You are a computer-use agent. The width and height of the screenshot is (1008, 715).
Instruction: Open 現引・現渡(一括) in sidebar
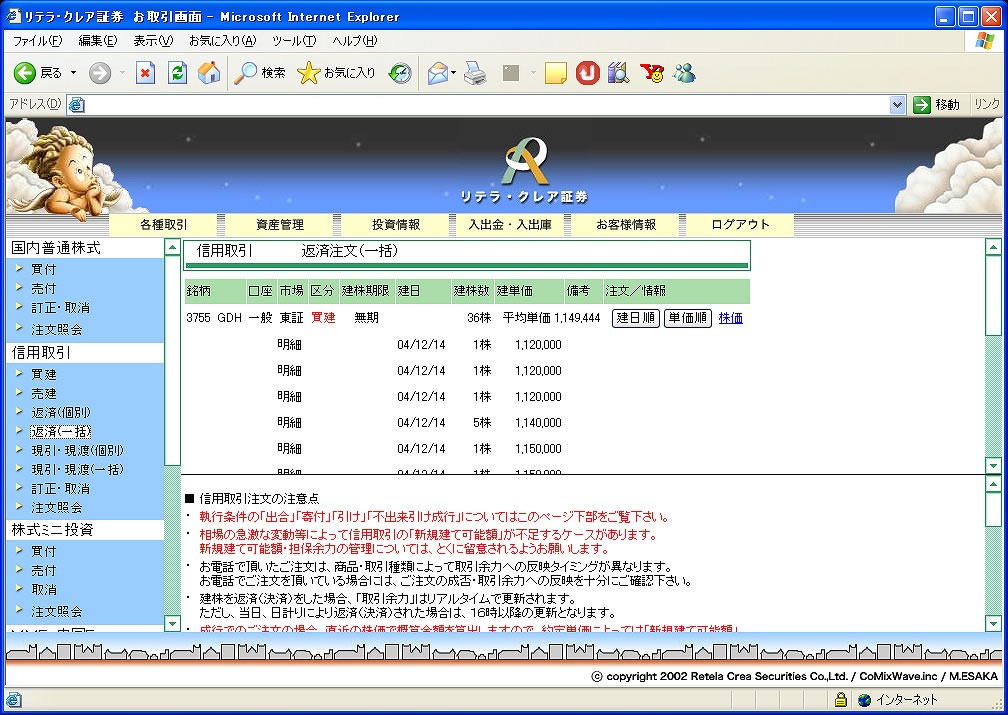click(x=77, y=469)
